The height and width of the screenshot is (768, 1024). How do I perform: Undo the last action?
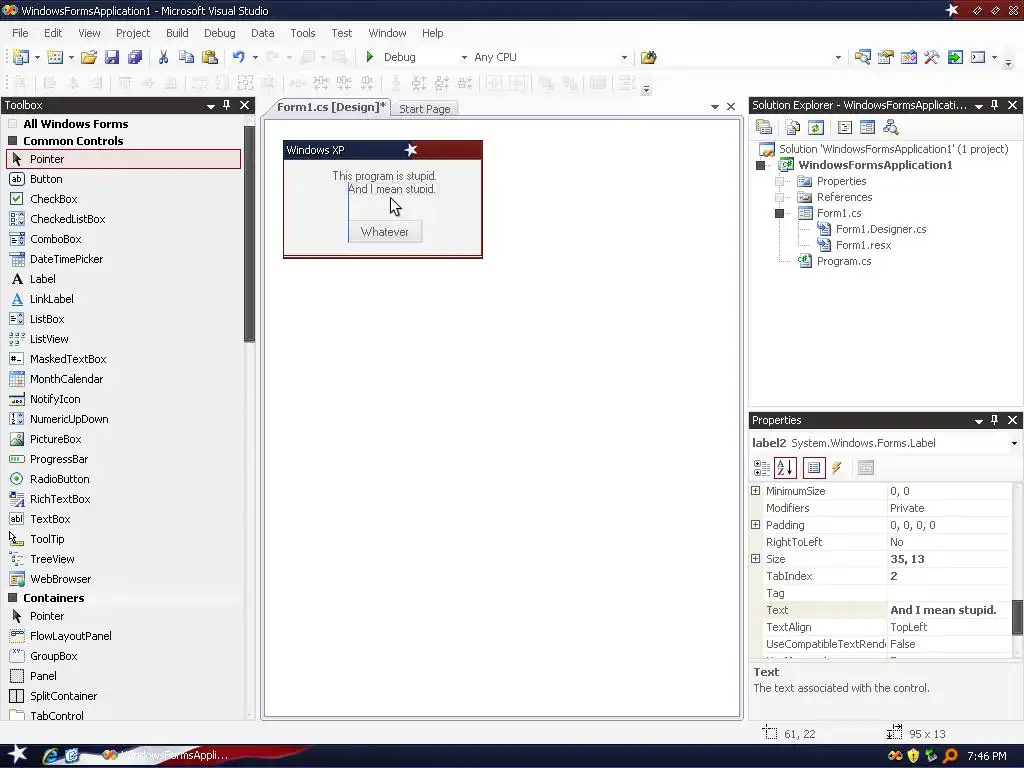pos(238,57)
